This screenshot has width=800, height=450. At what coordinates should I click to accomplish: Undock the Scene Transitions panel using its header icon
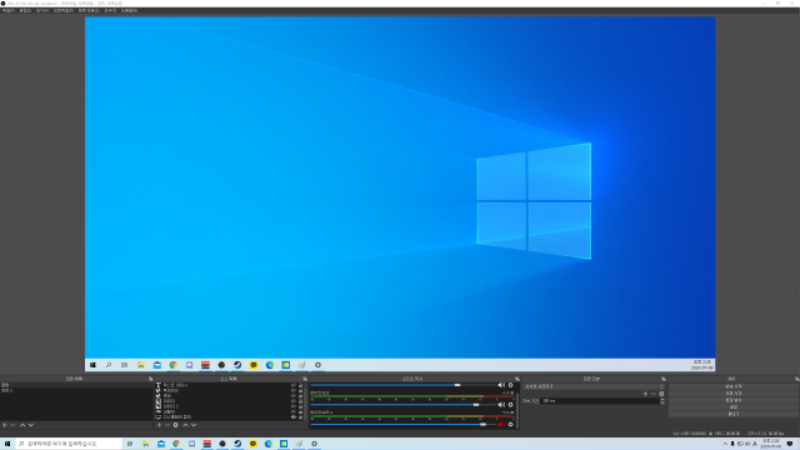click(x=663, y=379)
